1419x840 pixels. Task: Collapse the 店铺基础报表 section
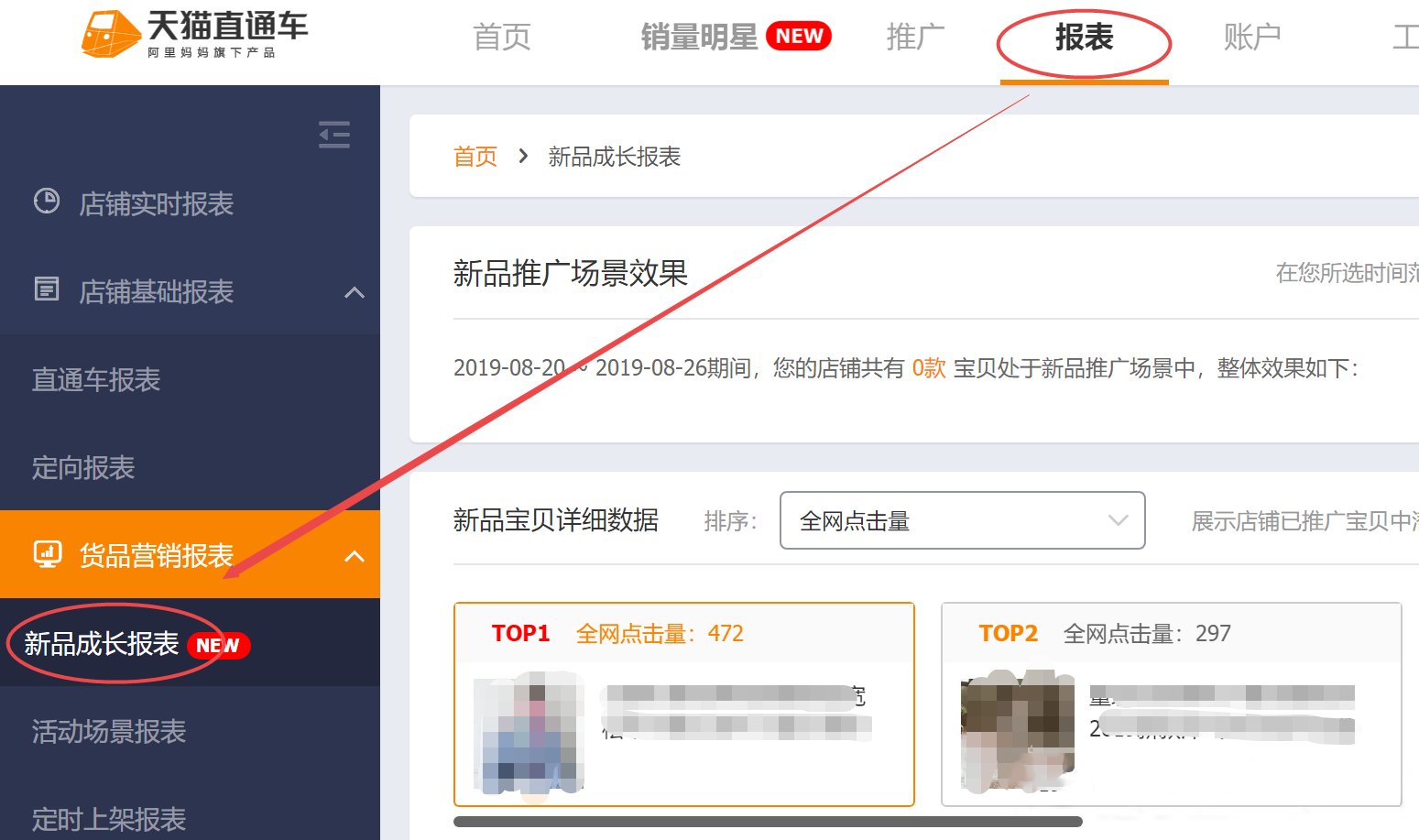pyautogui.click(x=354, y=293)
